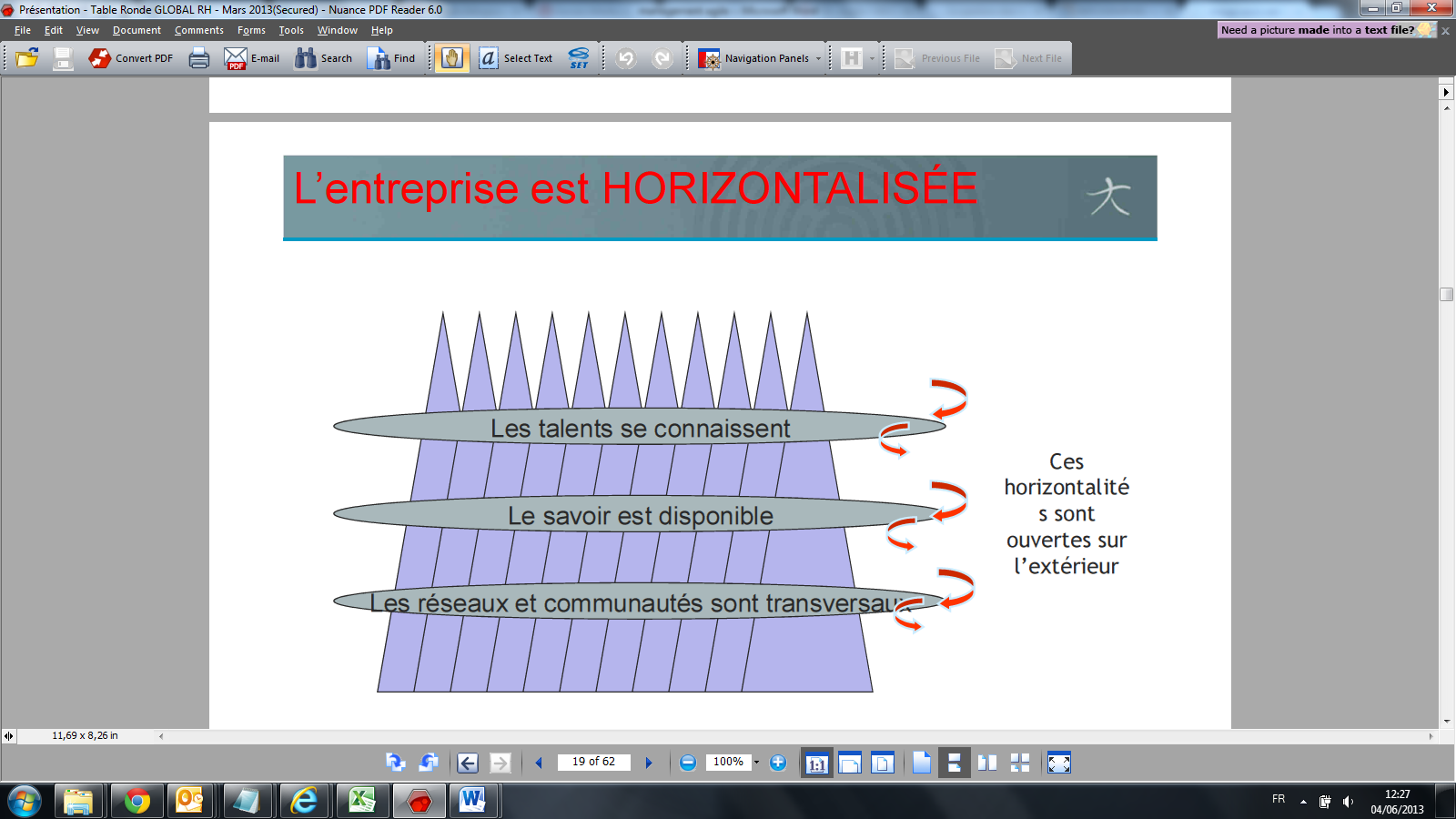The width and height of the screenshot is (1456, 819).
Task: Click the Redo arrow icon
Action: coord(662,58)
